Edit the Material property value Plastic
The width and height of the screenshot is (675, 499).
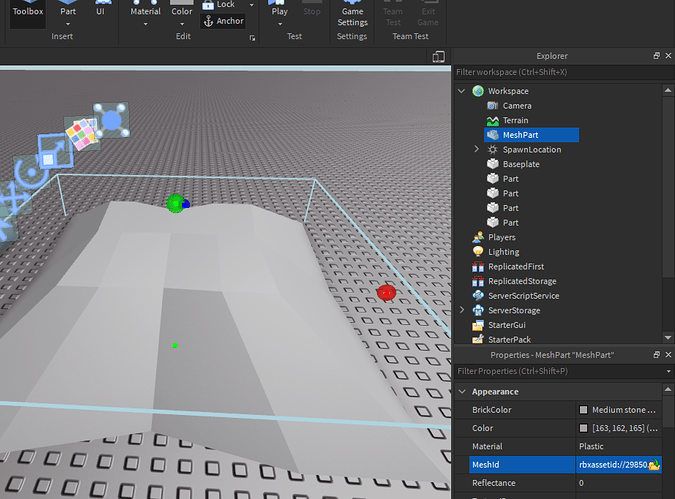coord(619,446)
